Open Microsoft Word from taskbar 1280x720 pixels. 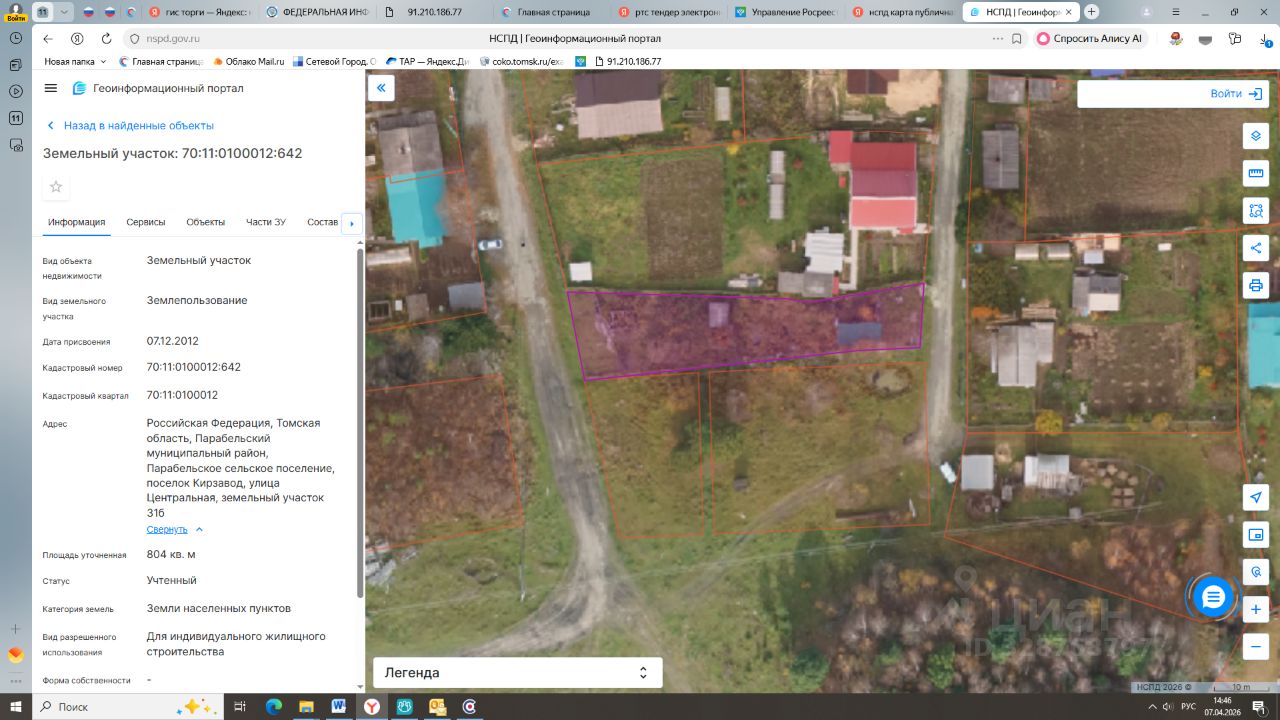(x=338, y=706)
